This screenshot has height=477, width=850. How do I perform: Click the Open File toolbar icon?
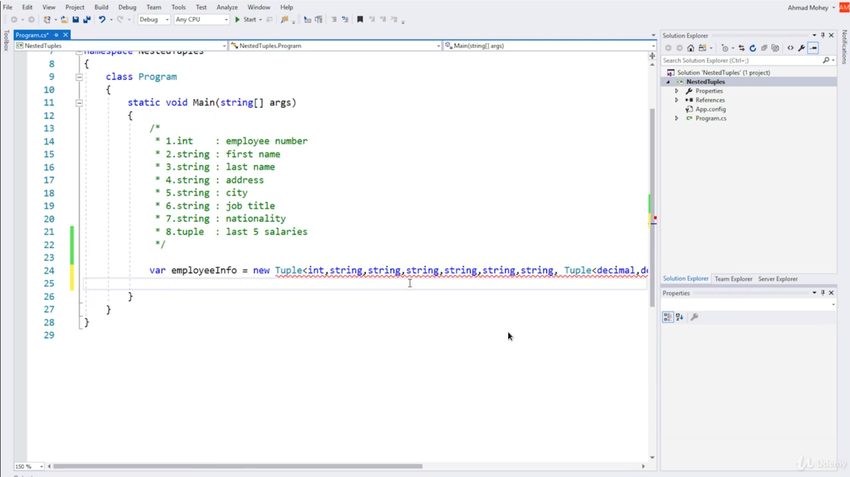64,20
